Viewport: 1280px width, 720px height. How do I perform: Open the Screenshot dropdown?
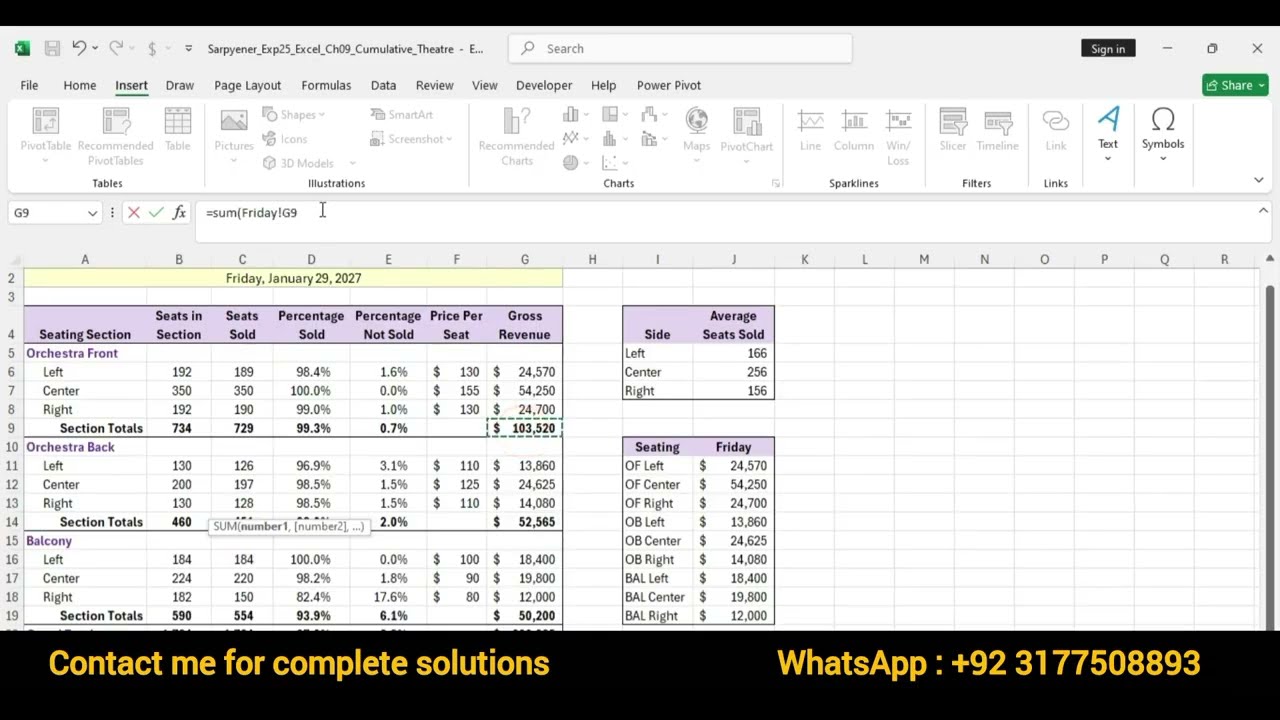(411, 139)
